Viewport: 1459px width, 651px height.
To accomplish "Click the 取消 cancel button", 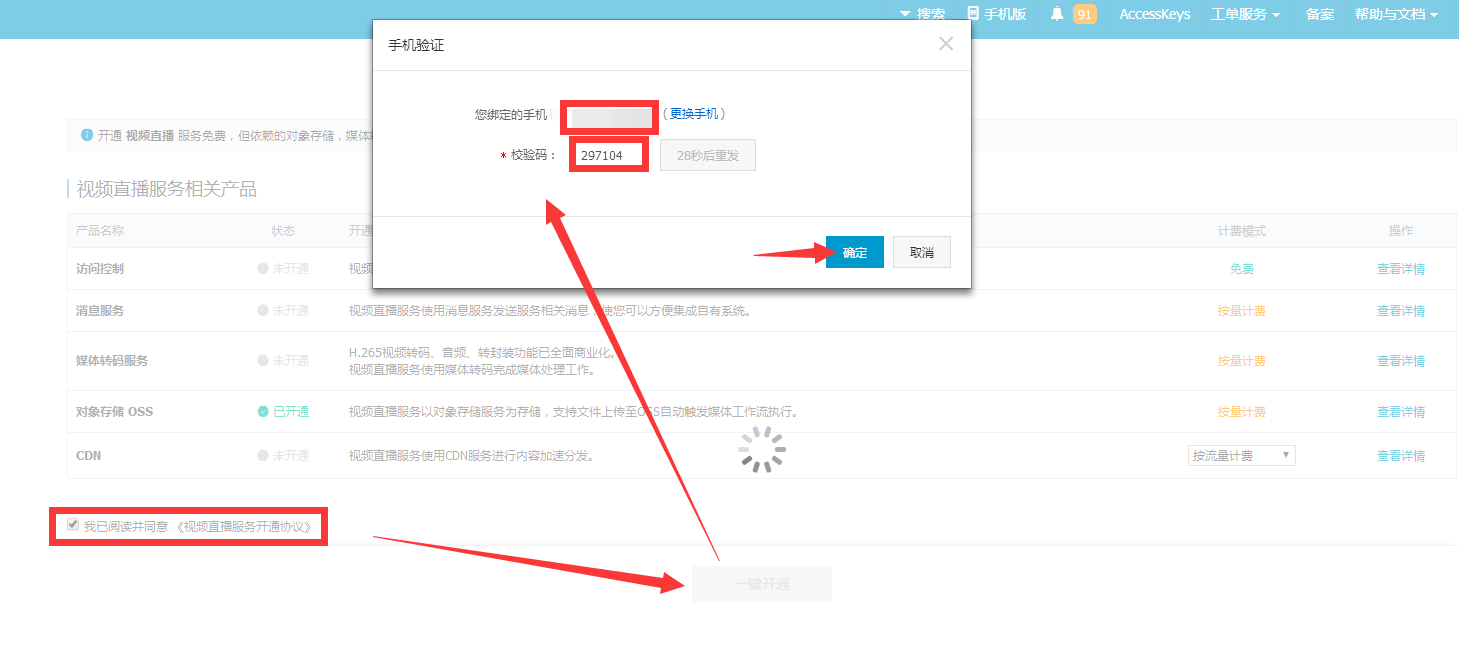I will point(921,253).
